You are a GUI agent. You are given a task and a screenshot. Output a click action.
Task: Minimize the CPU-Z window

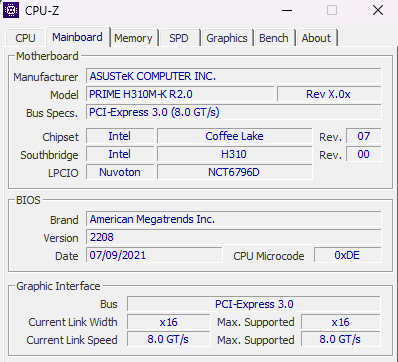point(287,10)
